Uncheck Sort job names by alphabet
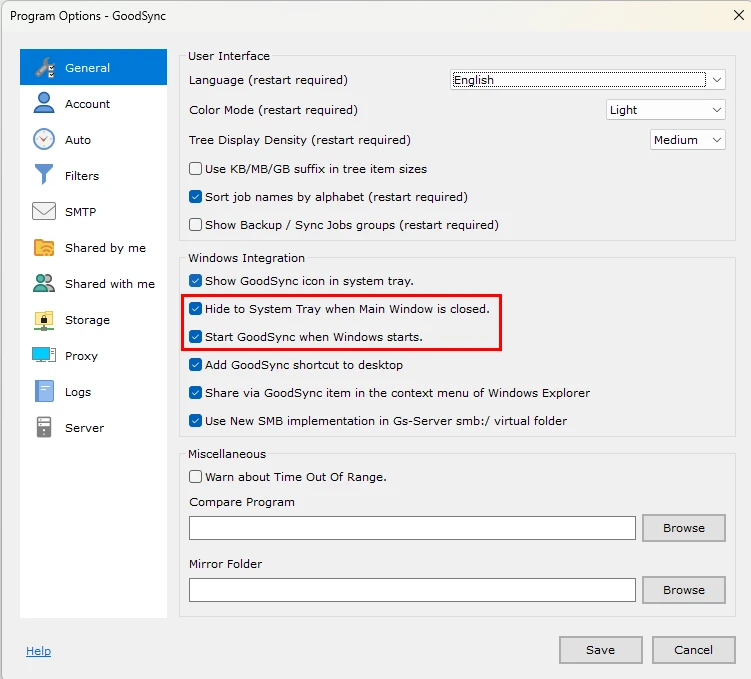 (195, 196)
